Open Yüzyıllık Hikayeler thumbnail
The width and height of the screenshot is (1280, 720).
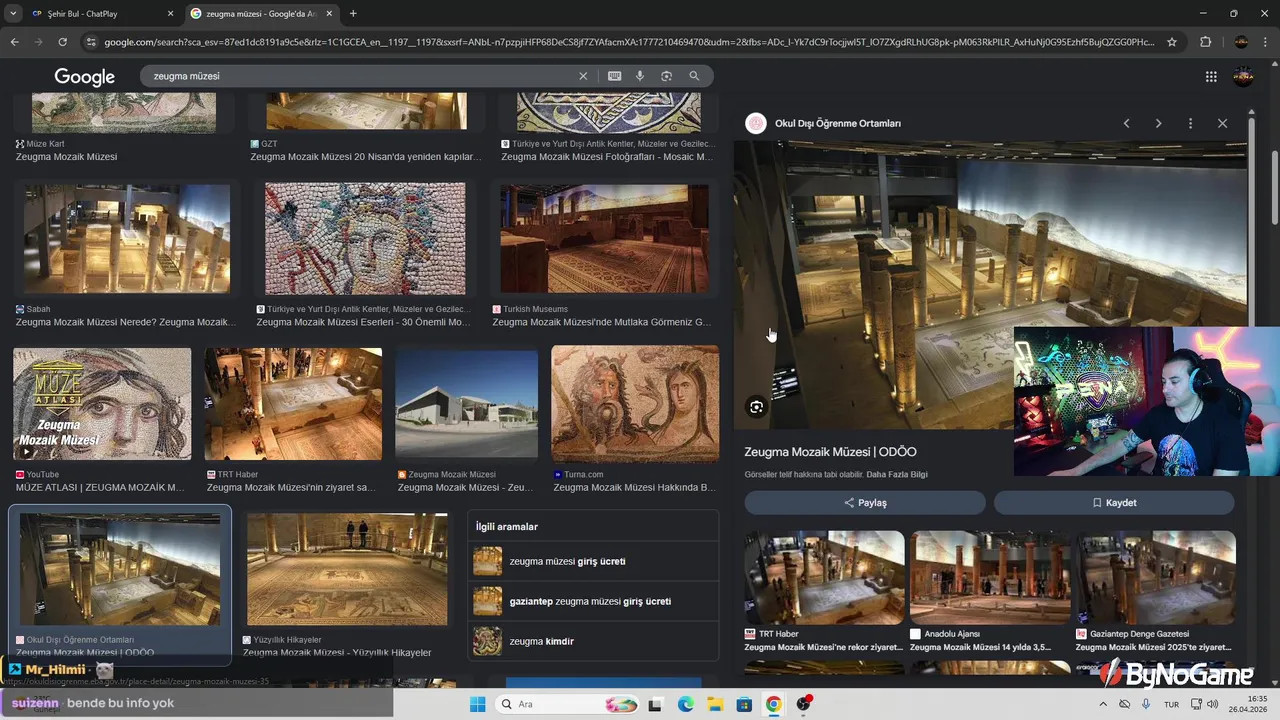tap(347, 569)
